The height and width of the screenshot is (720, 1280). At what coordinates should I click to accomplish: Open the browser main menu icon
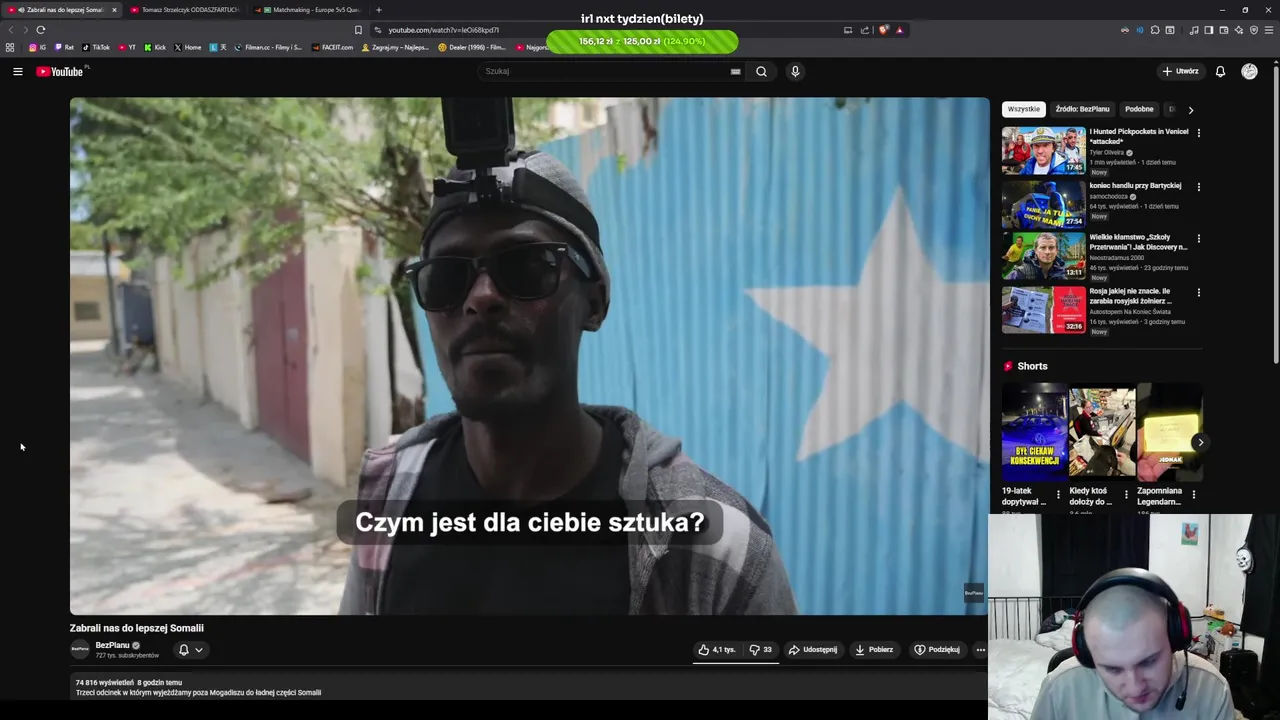(1269, 30)
